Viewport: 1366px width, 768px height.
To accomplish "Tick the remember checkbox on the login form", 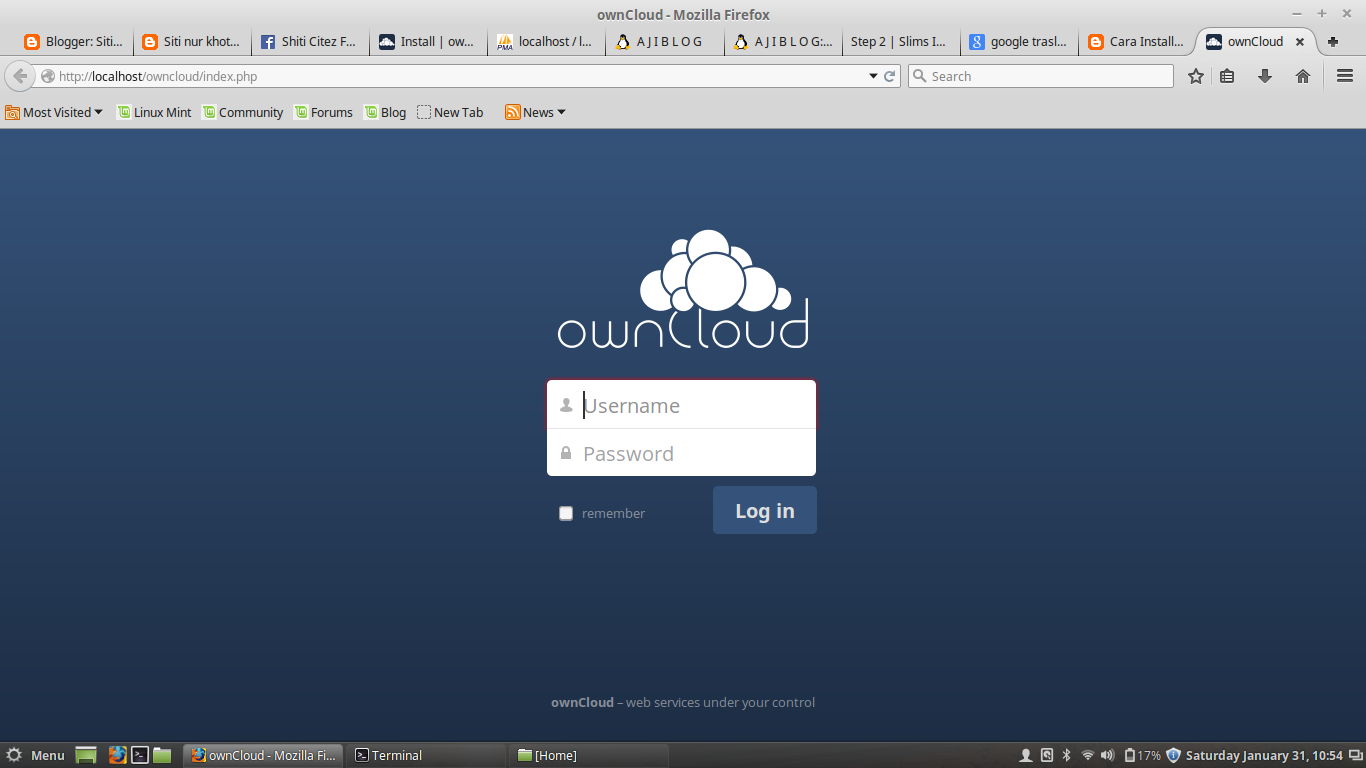I will pyautogui.click(x=566, y=512).
